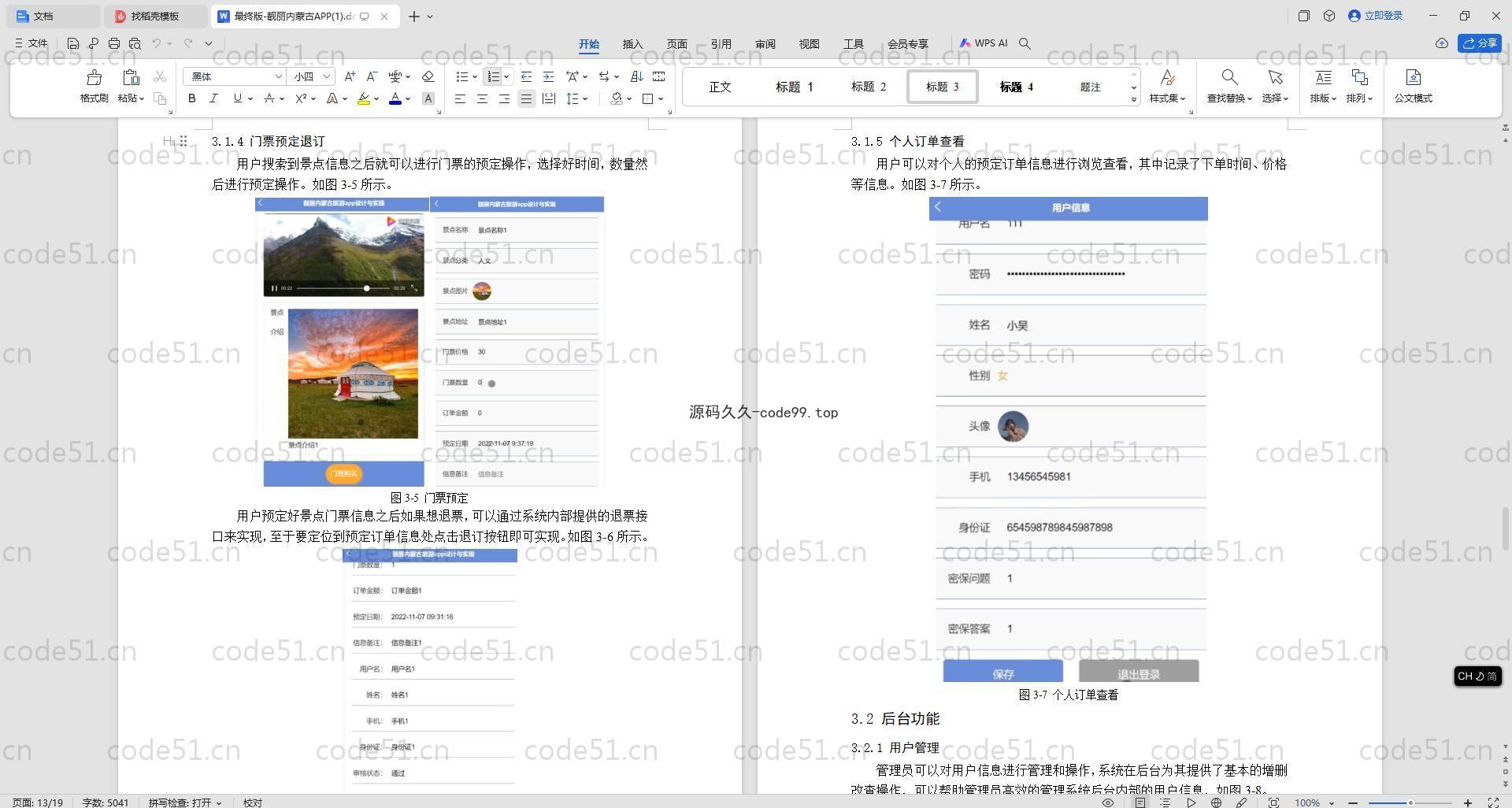The image size is (1512, 808).
Task: Open the 引用 (References) ribbon tab
Action: click(721, 44)
